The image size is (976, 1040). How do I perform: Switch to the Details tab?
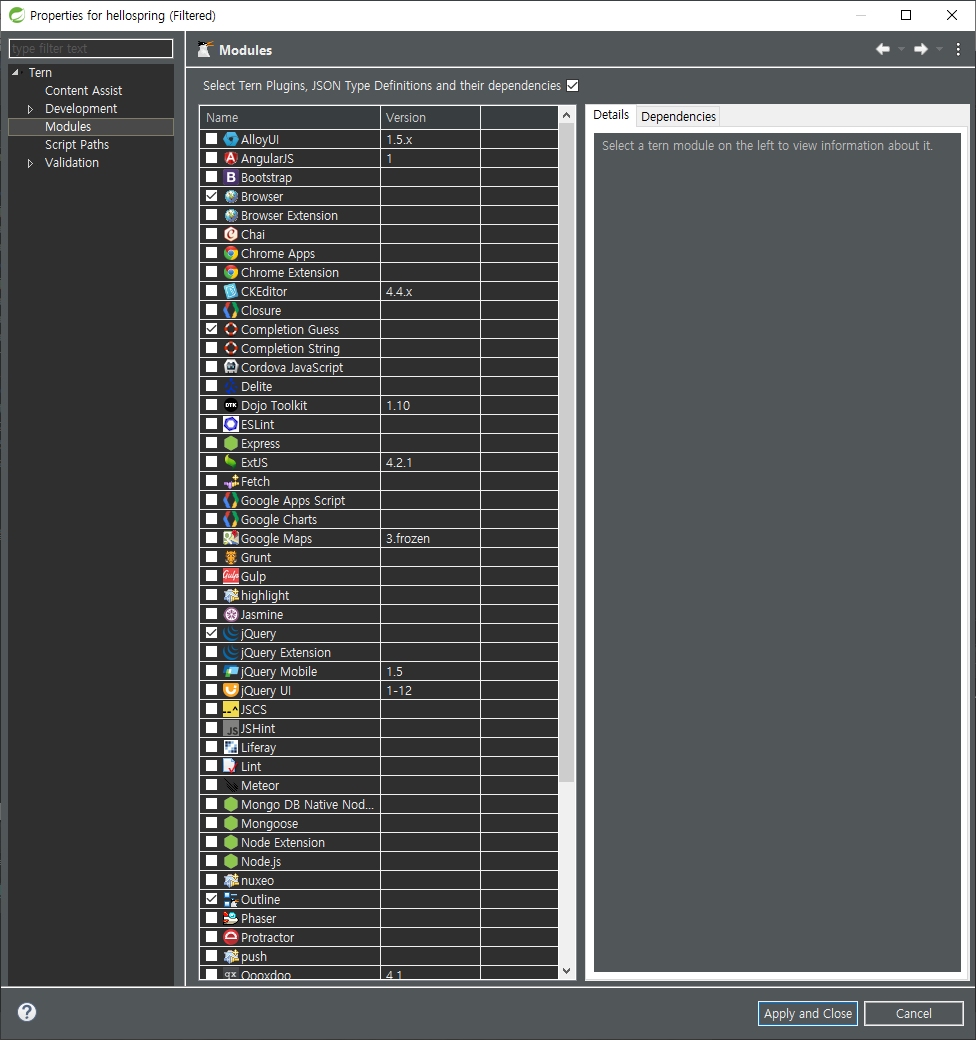(x=611, y=115)
